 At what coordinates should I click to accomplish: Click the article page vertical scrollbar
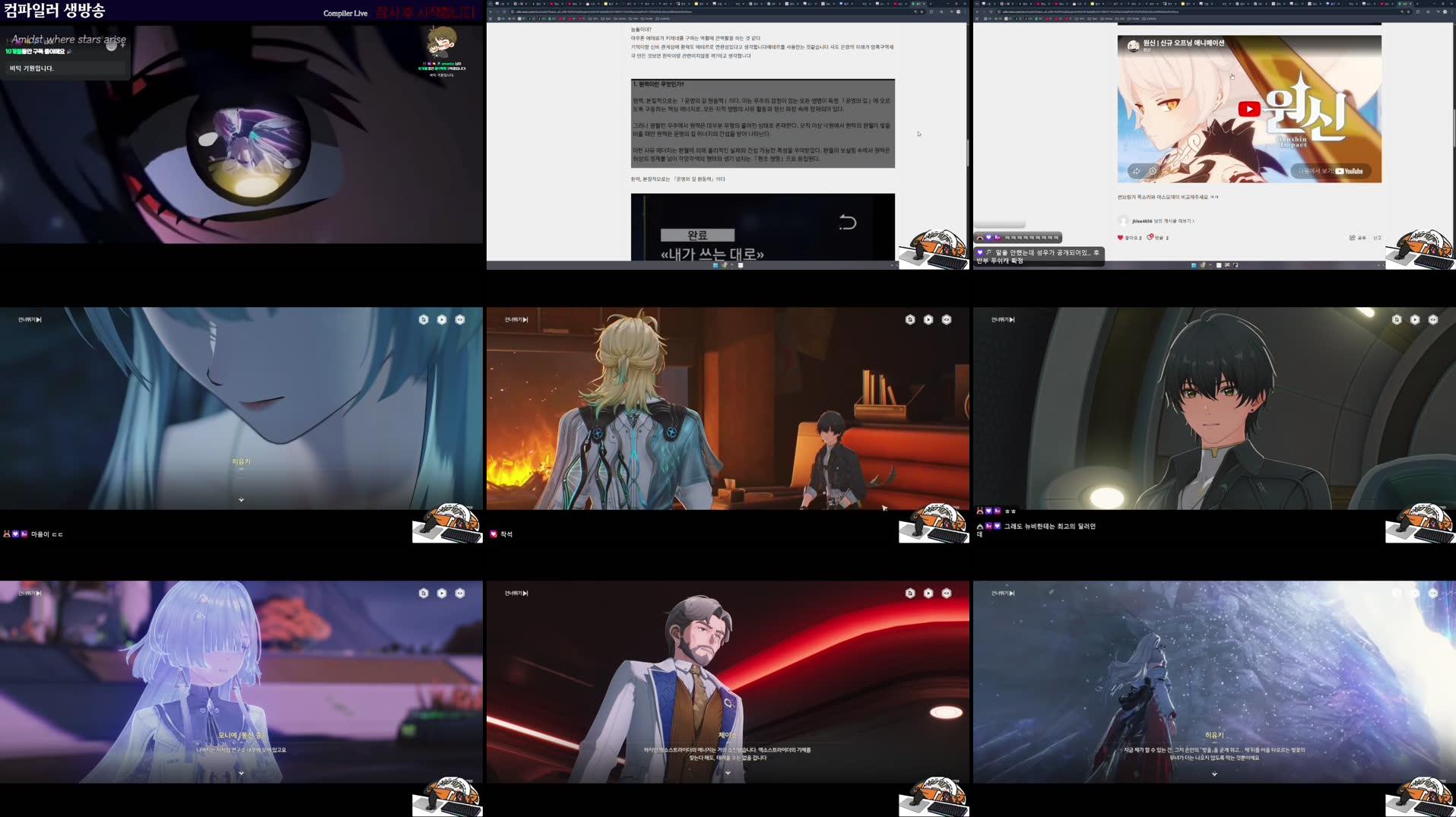tap(967, 152)
